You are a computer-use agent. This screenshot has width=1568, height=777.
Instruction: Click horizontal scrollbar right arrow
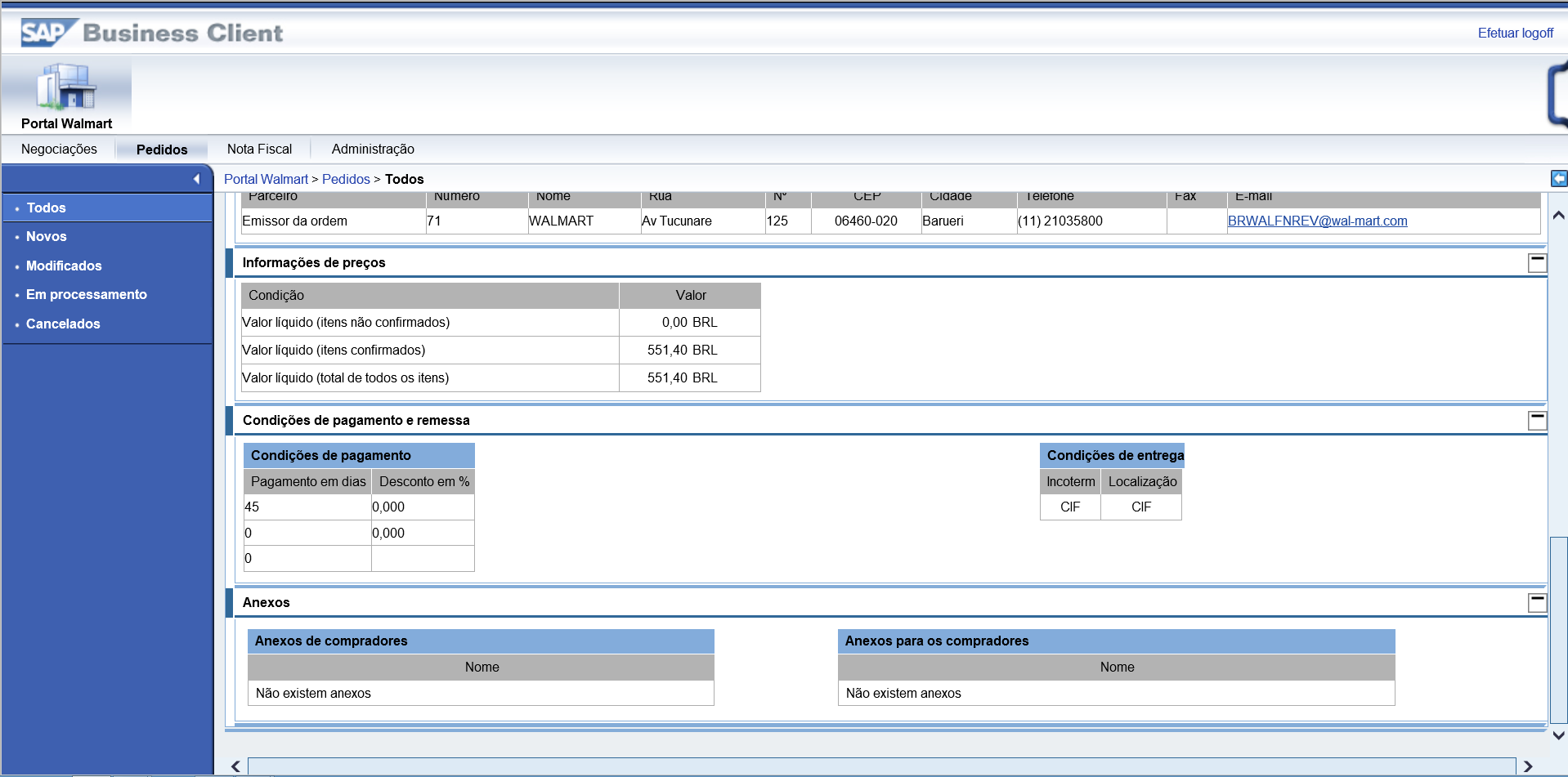point(1528,766)
